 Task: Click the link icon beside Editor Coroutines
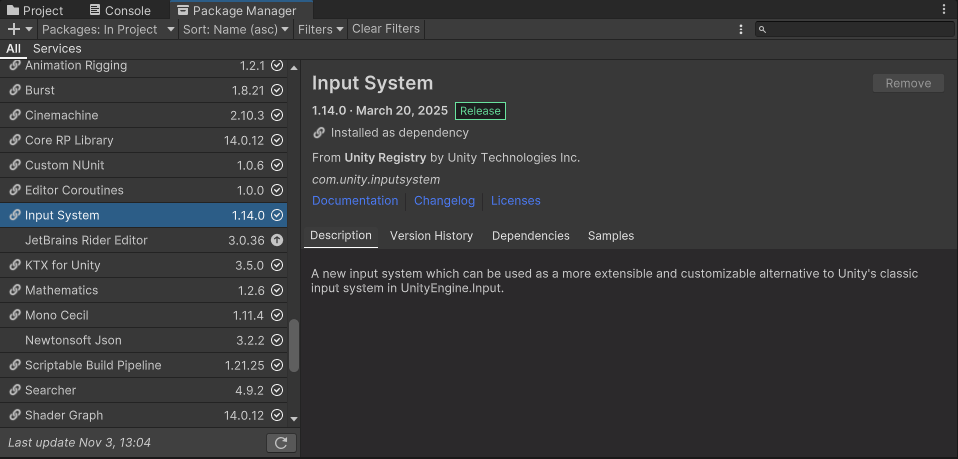tap(15, 191)
